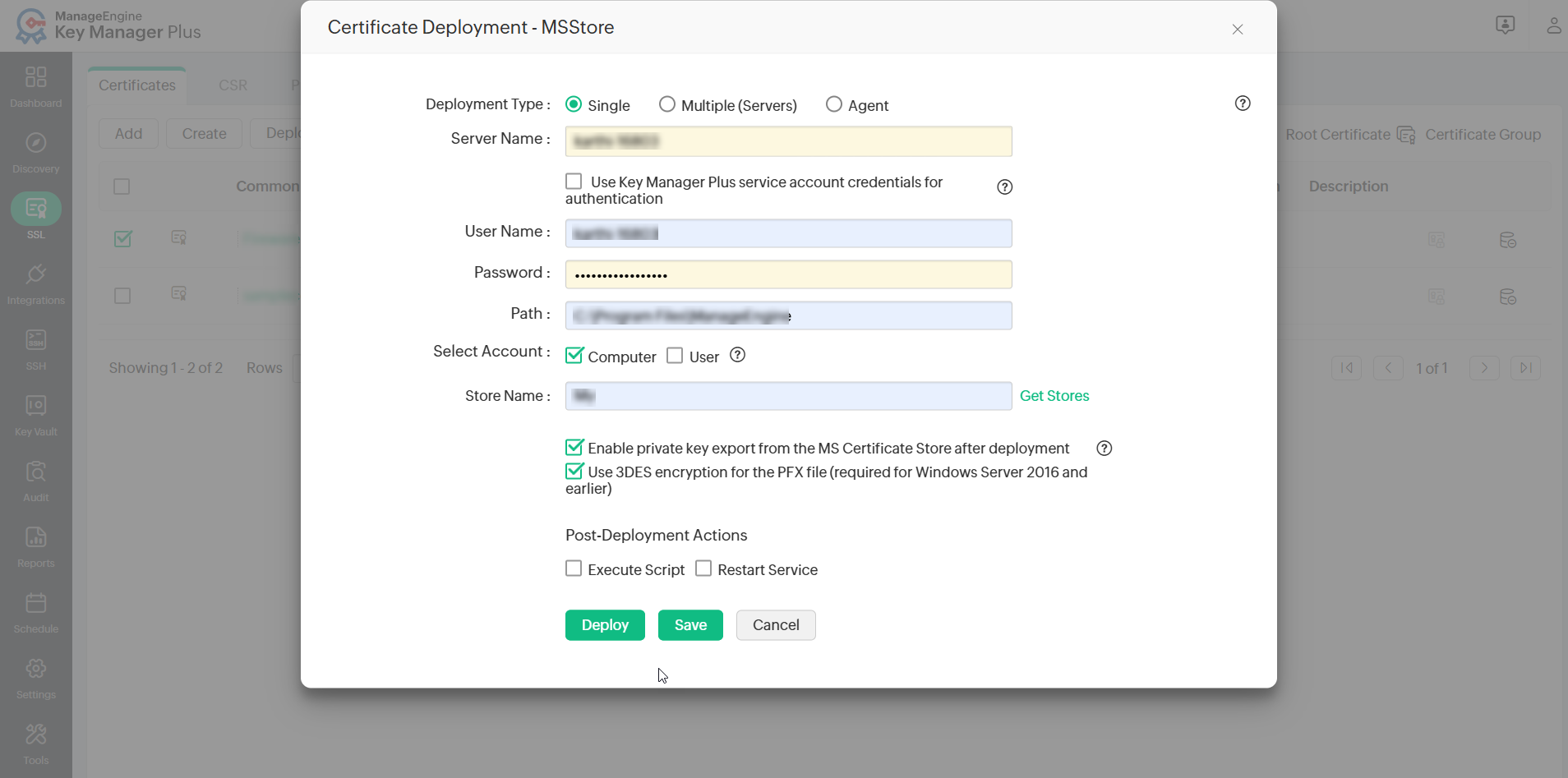Click the Store Name input field
Screen dimensions: 1568x778
coord(788,396)
